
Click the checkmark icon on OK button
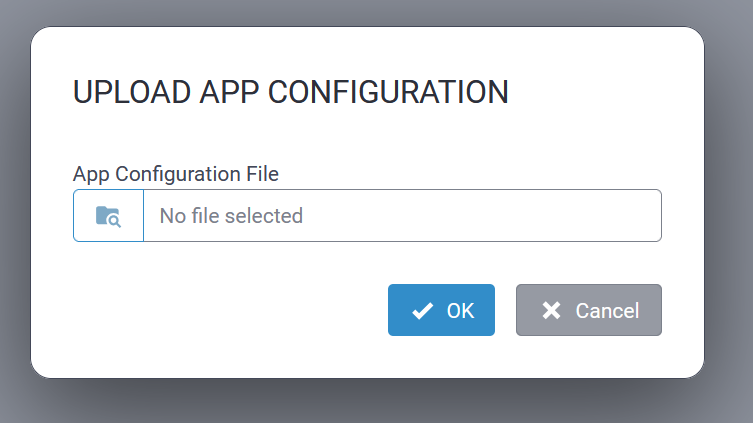pyautogui.click(x=422, y=310)
